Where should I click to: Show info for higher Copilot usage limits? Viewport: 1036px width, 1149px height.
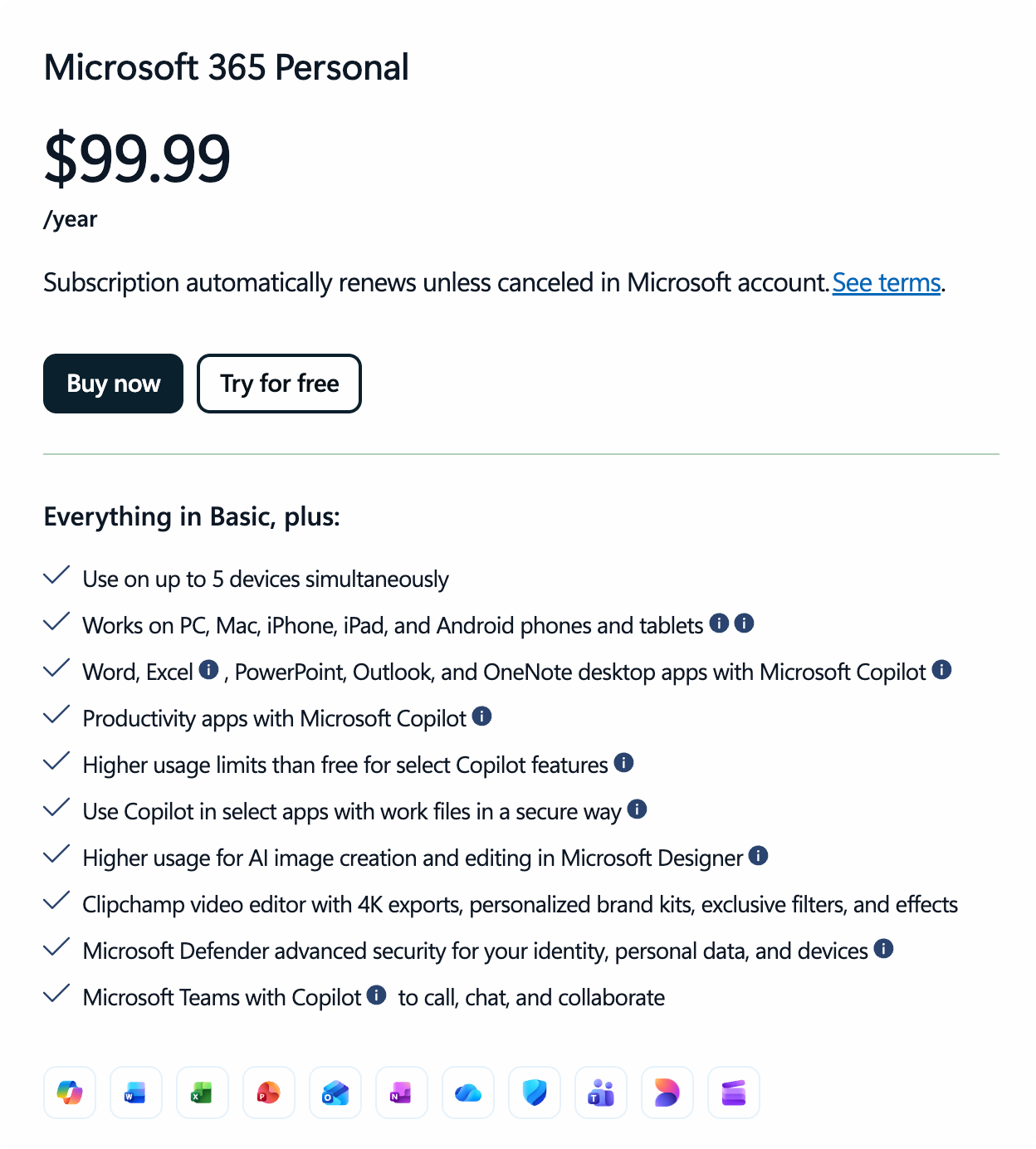click(624, 762)
